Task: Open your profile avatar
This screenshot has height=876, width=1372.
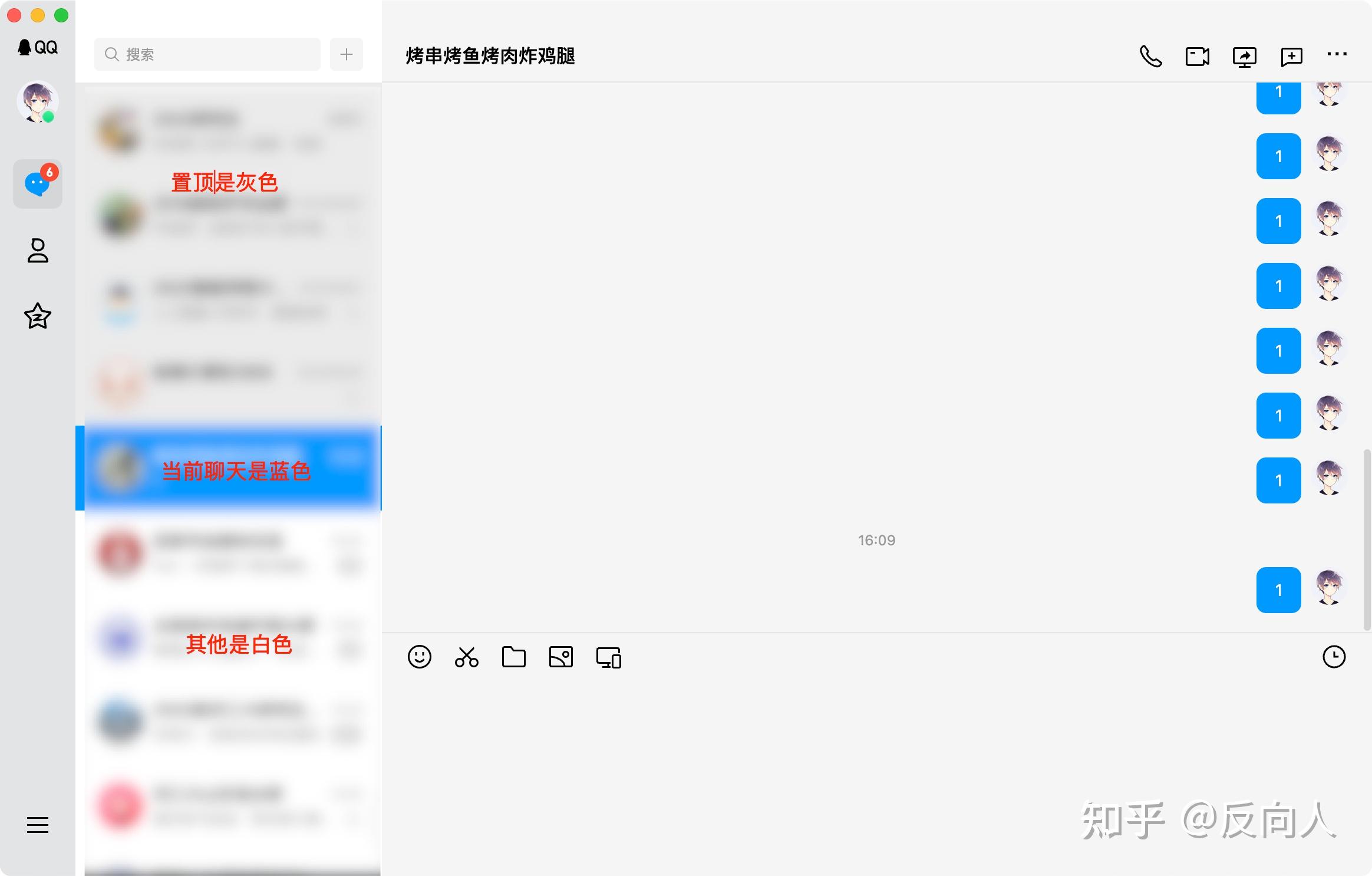Action: (37, 101)
